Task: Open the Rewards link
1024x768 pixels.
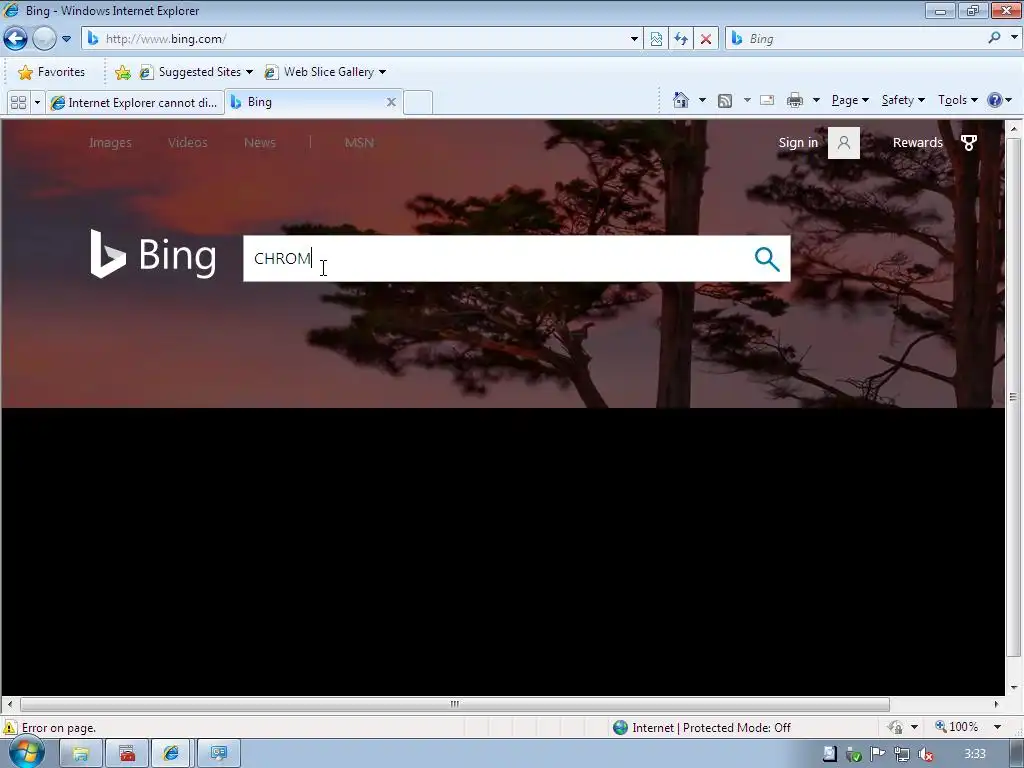Action: coord(918,142)
